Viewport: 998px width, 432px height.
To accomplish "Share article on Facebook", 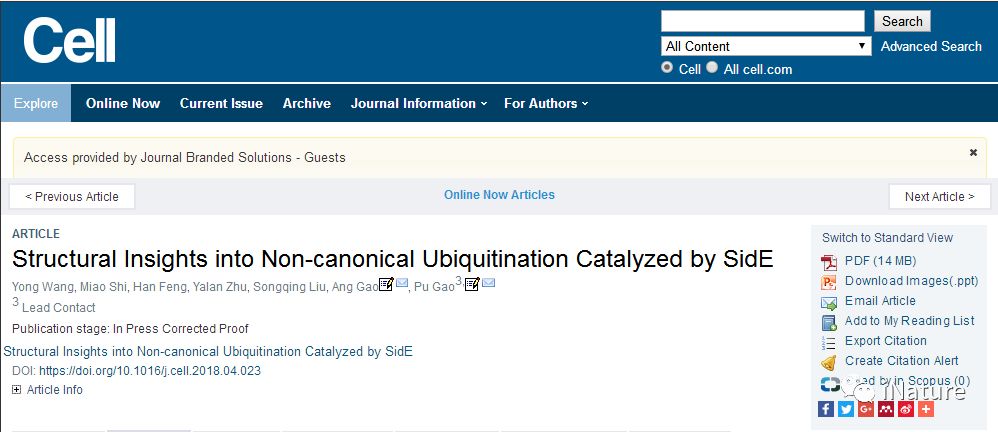I will click(826, 408).
